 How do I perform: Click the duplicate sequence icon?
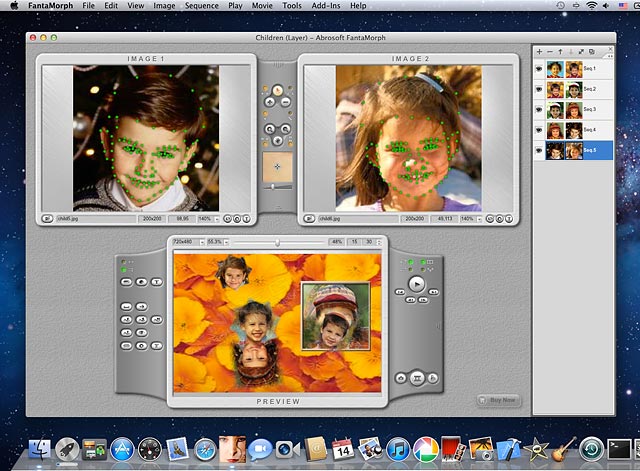pyautogui.click(x=591, y=52)
